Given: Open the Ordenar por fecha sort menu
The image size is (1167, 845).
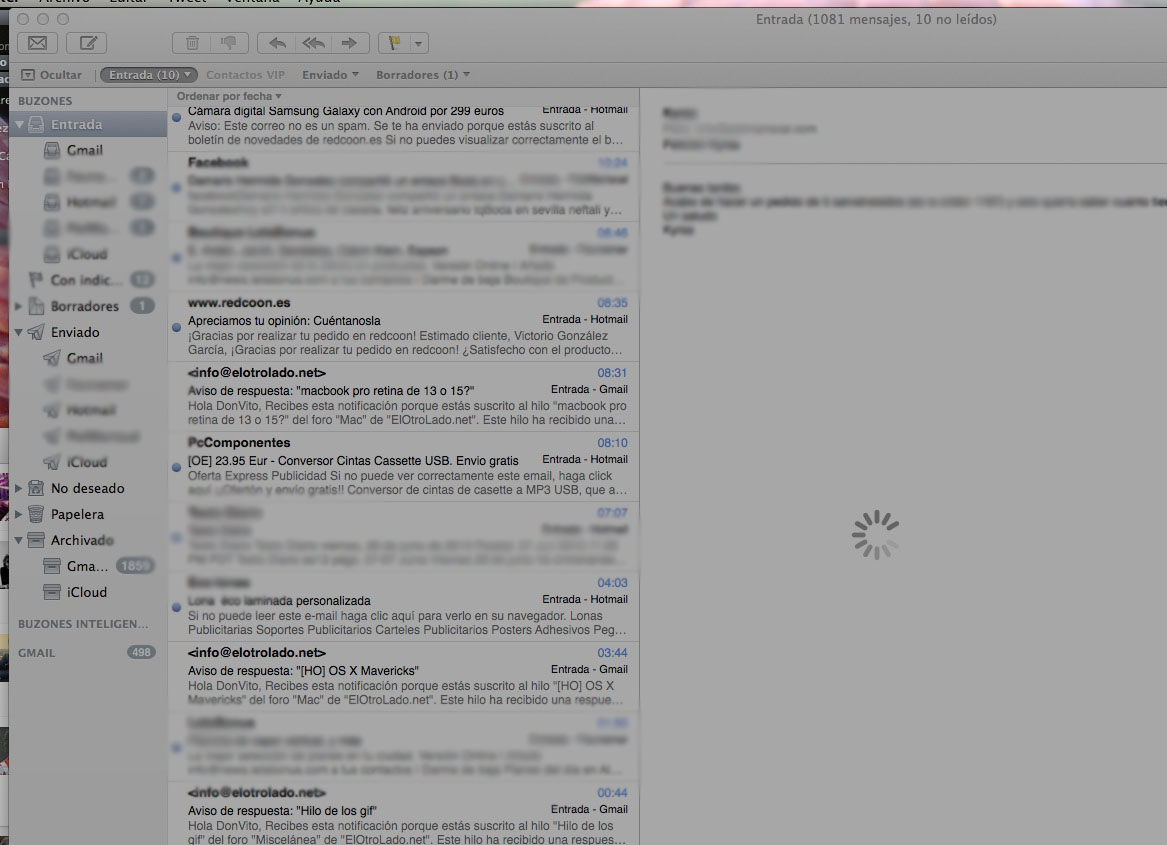Looking at the screenshot, I should [x=229, y=96].
